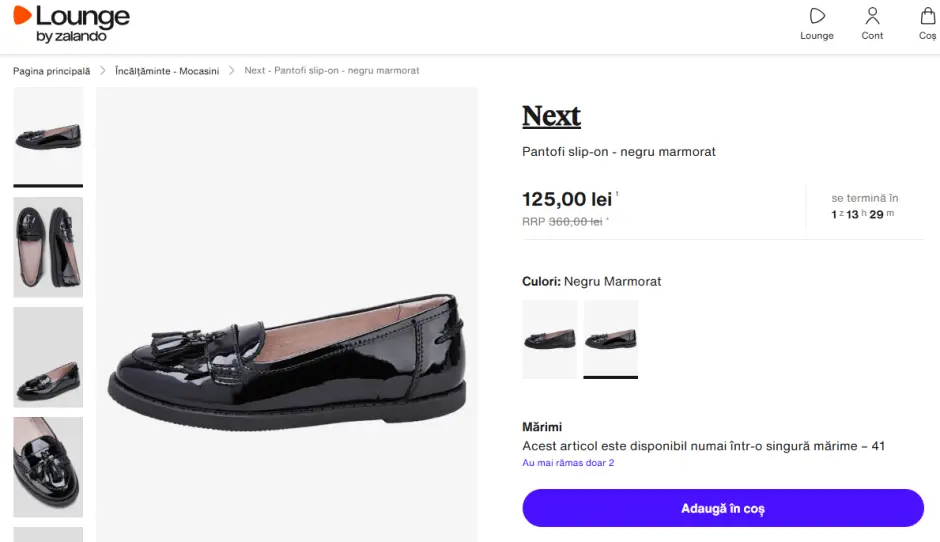
Task: Click the breadcrumb arrow after Încălțăminte - Mocasini
Action: tap(231, 71)
